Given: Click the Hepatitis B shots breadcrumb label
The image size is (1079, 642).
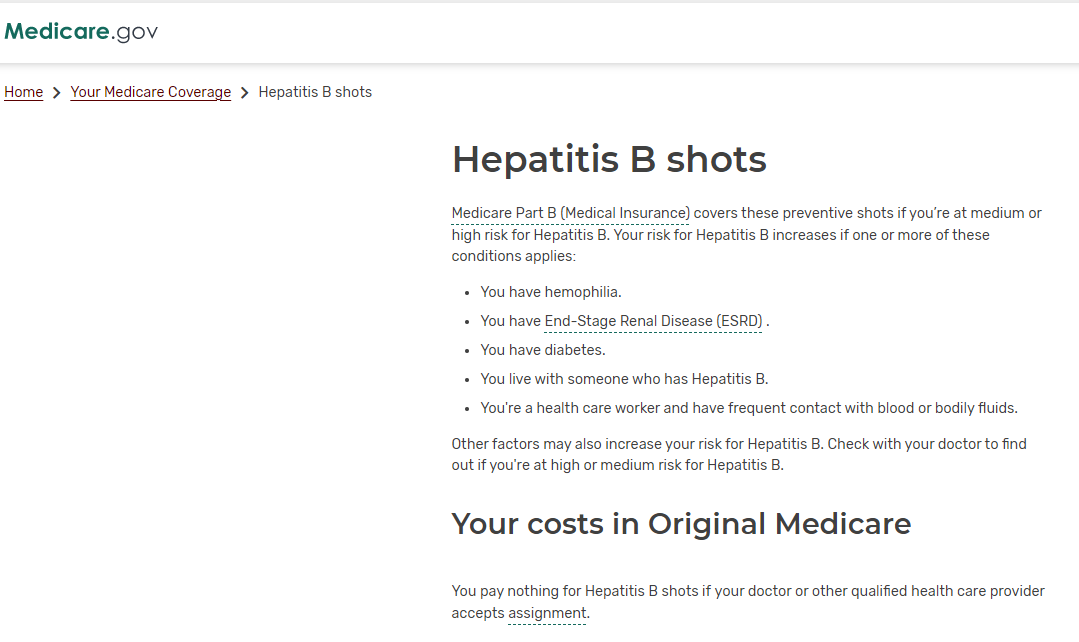Looking at the screenshot, I should tap(315, 92).
